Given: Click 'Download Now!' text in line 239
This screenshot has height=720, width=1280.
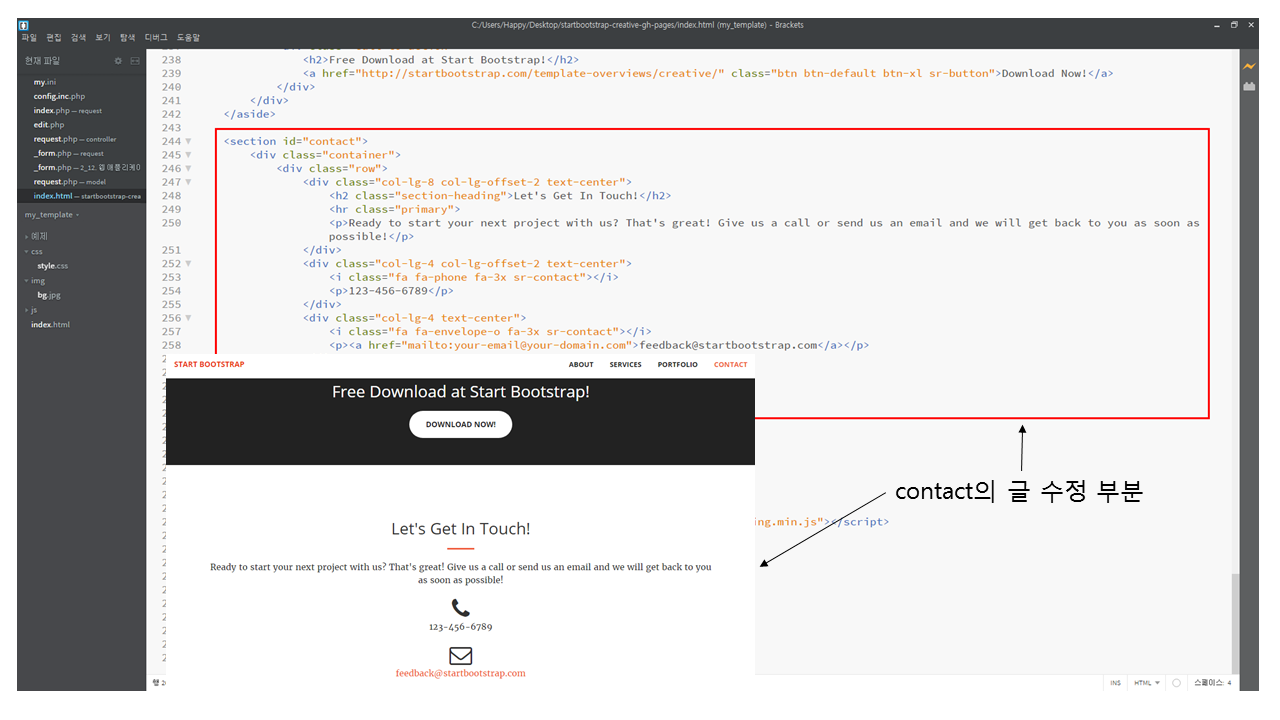Looking at the screenshot, I should 1044,73.
